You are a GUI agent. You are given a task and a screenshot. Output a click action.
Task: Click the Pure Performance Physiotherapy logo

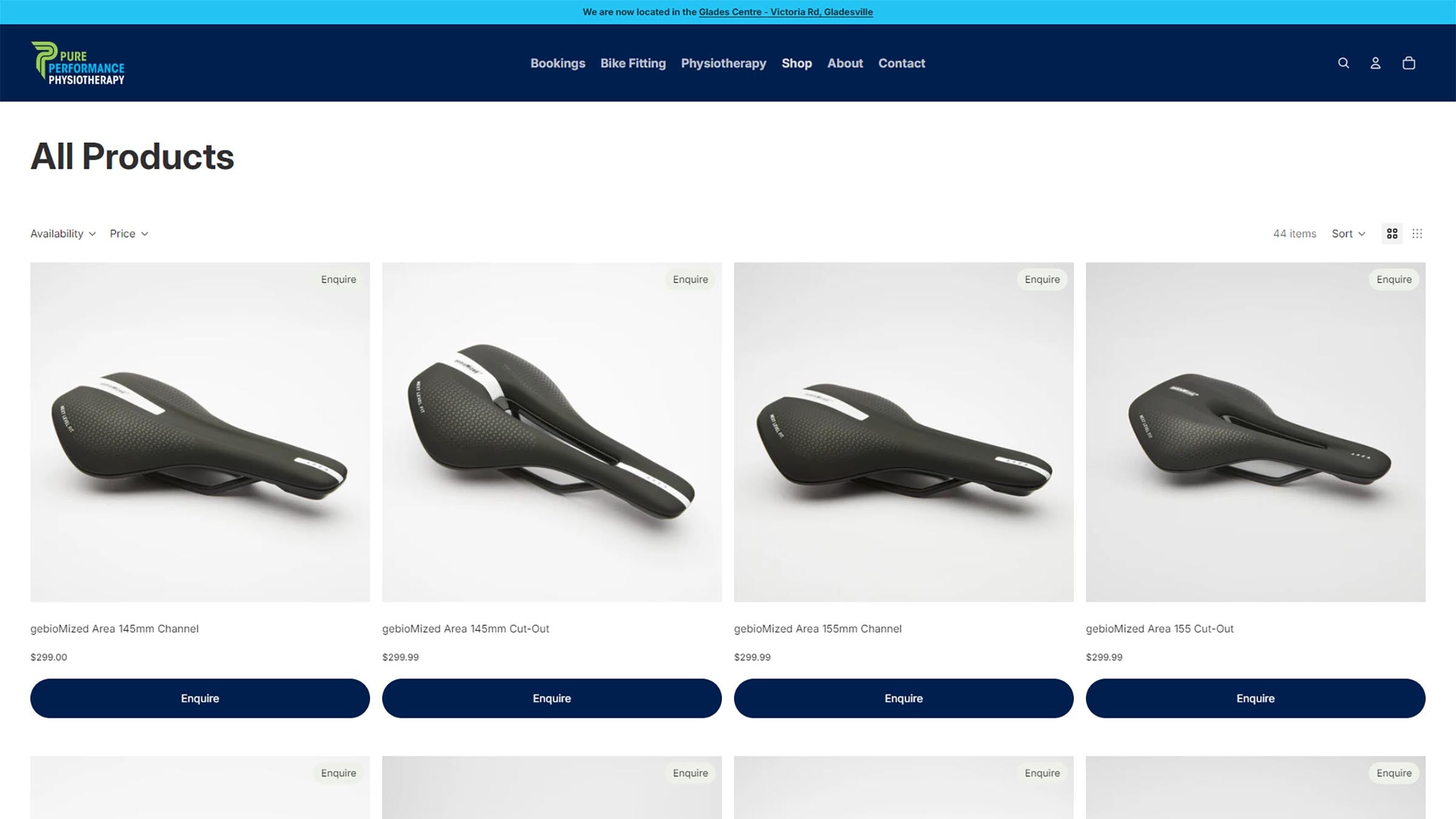(78, 63)
